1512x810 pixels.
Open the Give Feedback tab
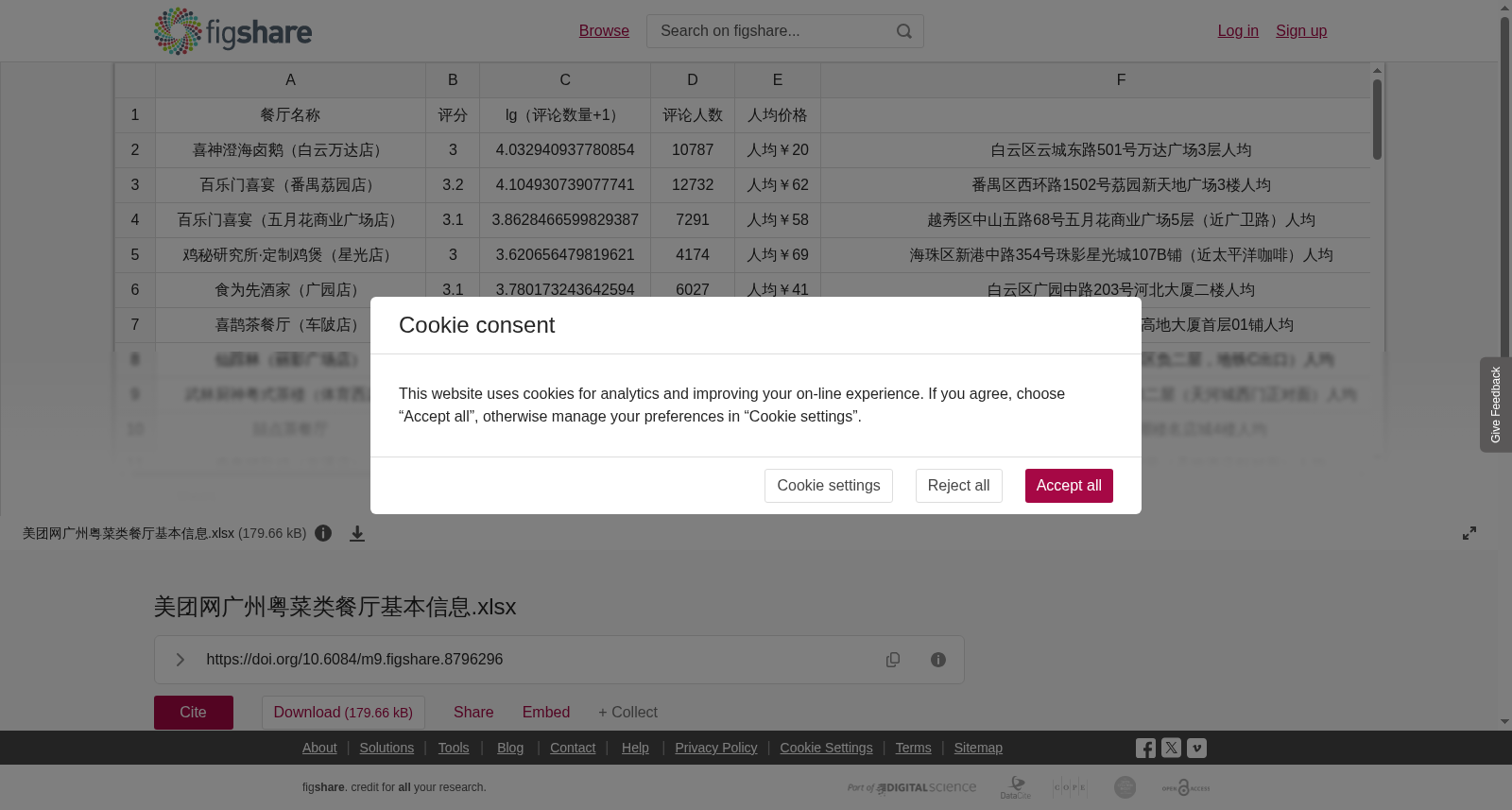(1496, 405)
